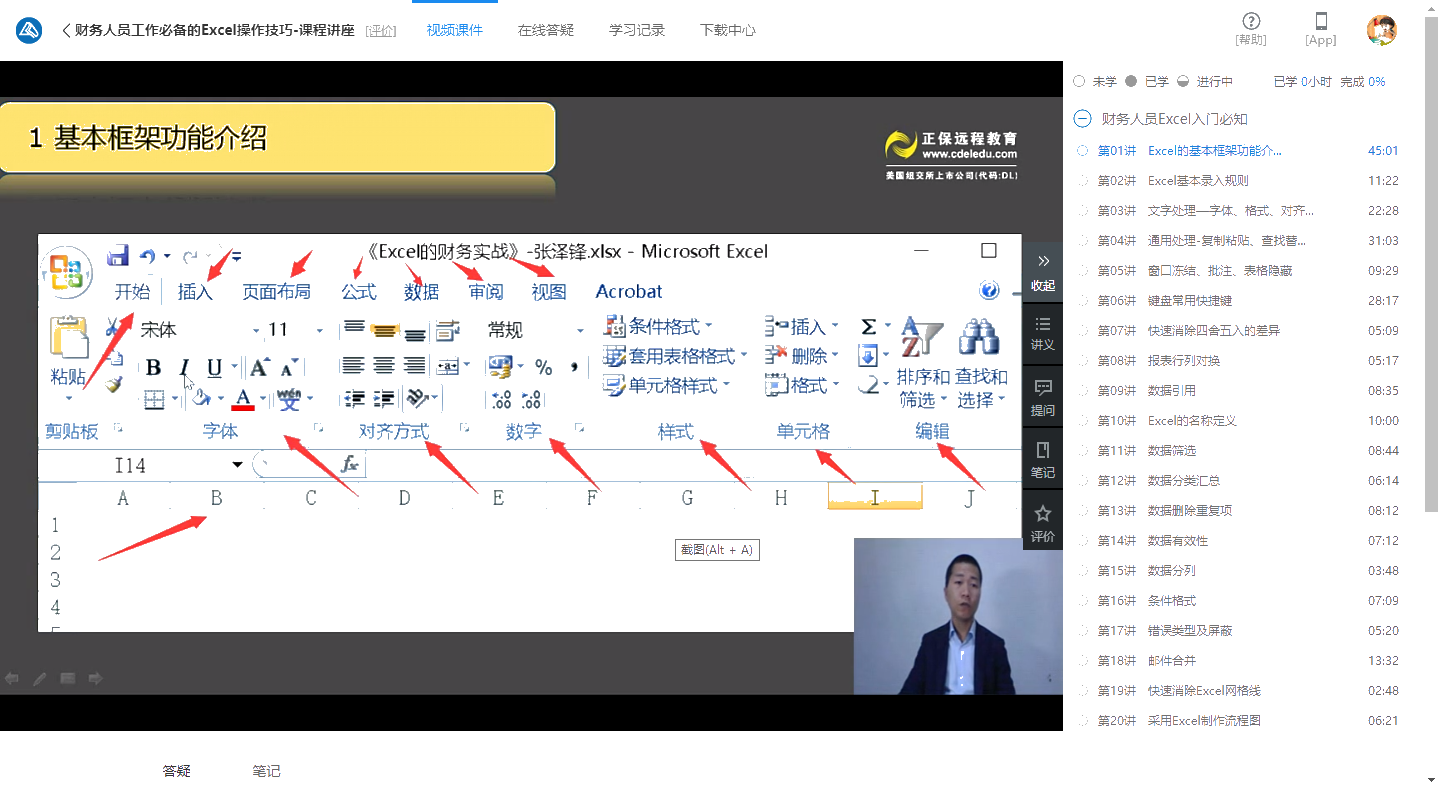Click the 答疑 button at page bottom

tap(176, 770)
